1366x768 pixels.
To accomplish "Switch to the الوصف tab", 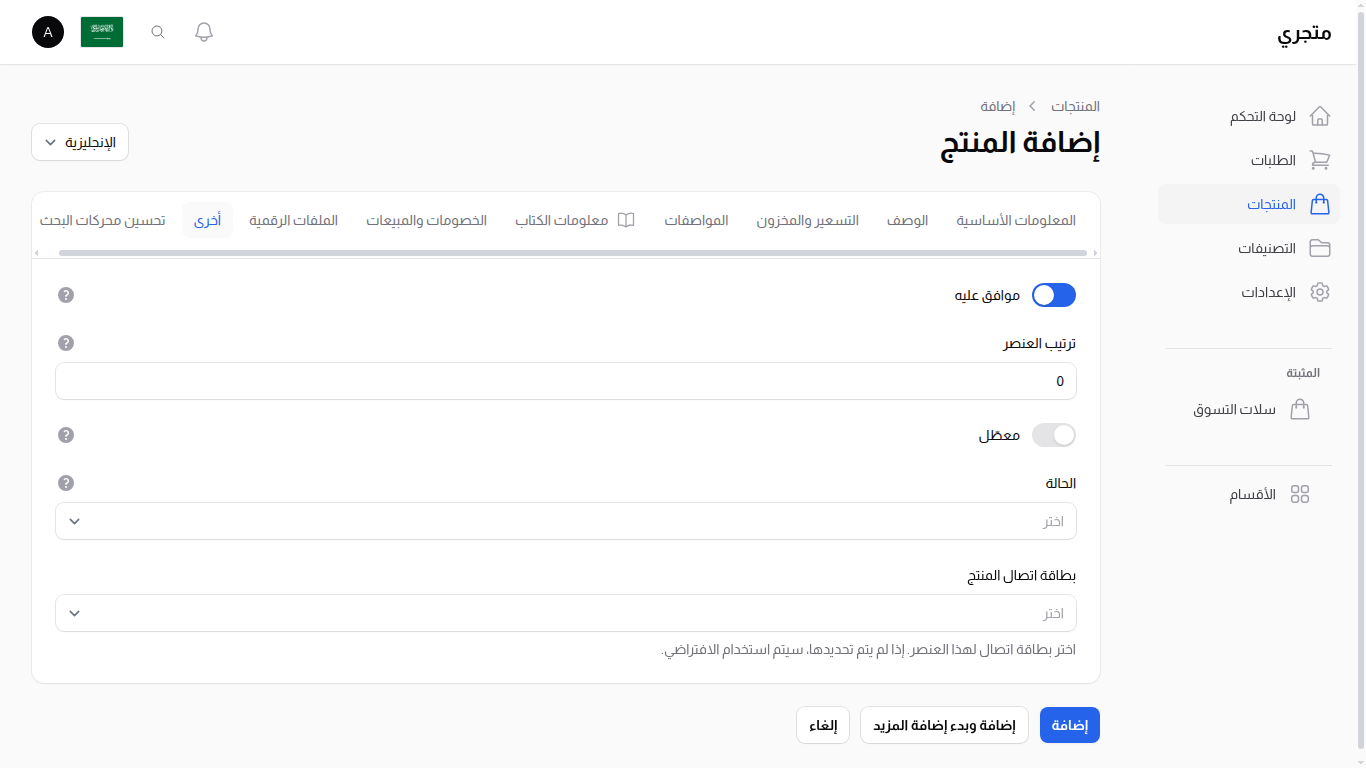I will (907, 220).
